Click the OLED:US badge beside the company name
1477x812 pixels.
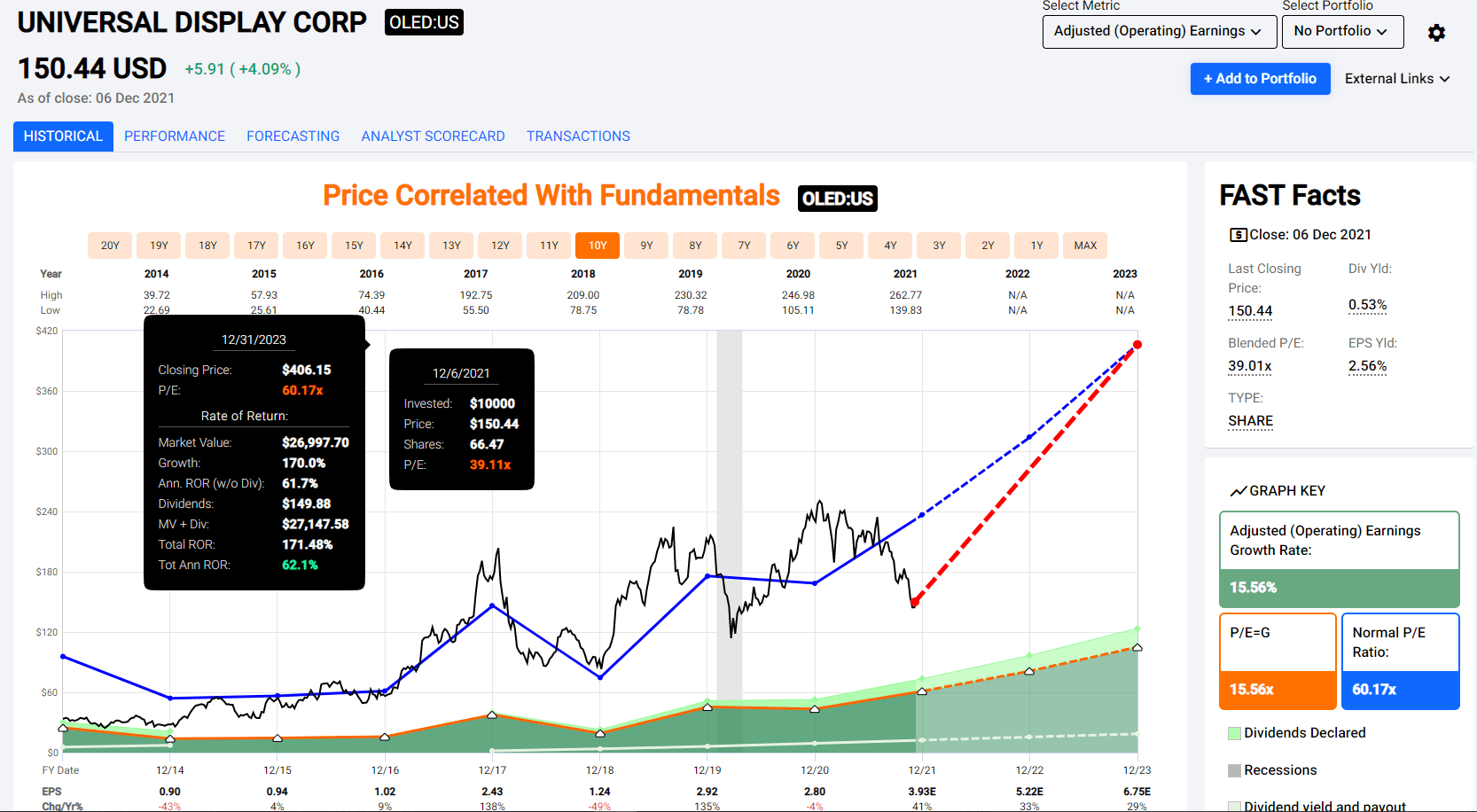click(423, 22)
